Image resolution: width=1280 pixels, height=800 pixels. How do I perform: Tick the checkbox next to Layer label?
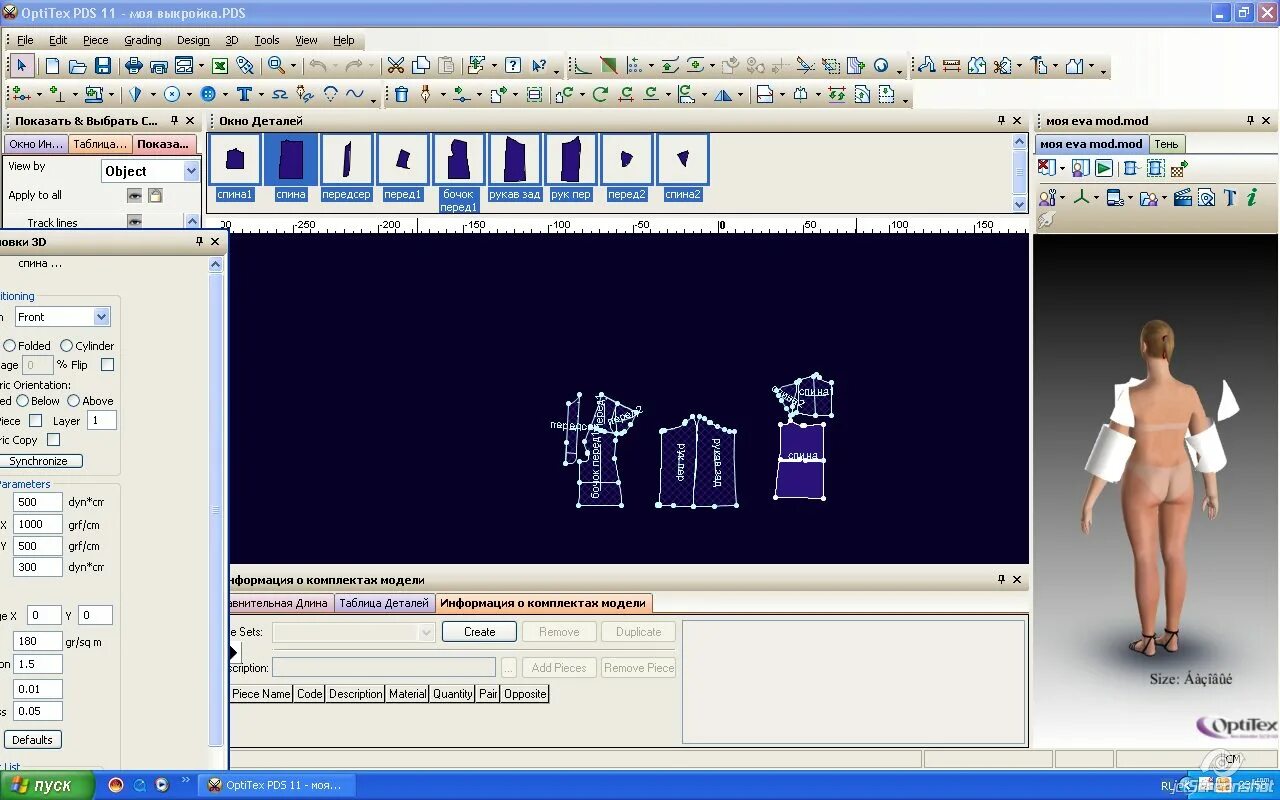pyautogui.click(x=36, y=421)
